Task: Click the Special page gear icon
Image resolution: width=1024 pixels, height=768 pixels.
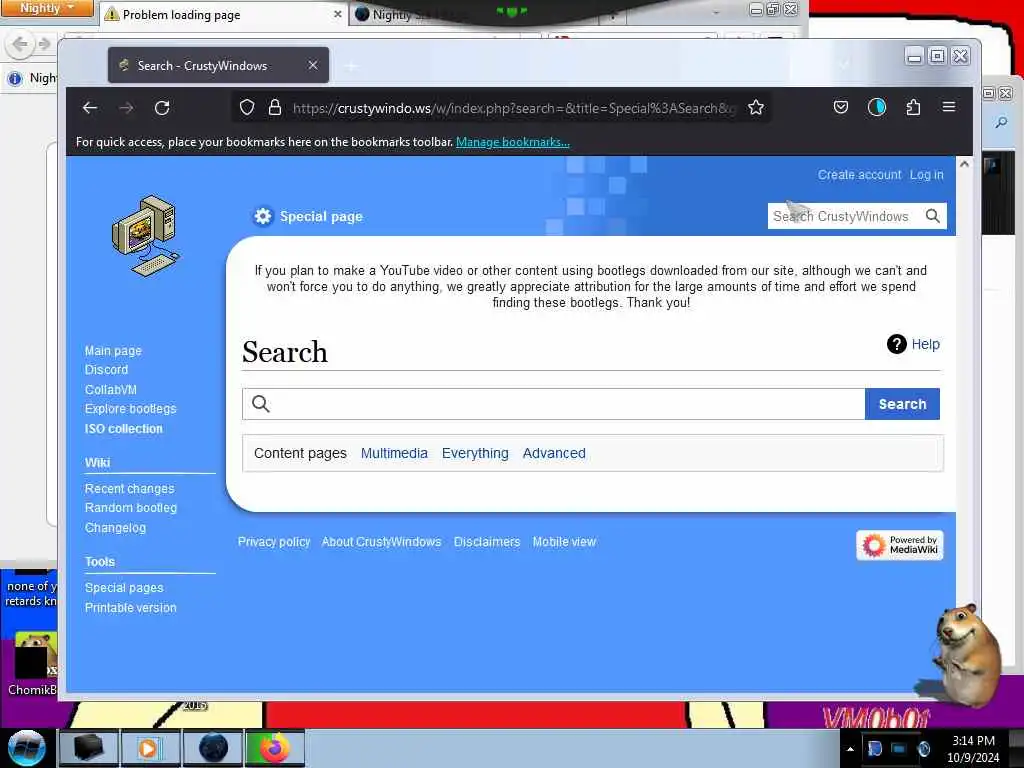Action: tap(263, 216)
